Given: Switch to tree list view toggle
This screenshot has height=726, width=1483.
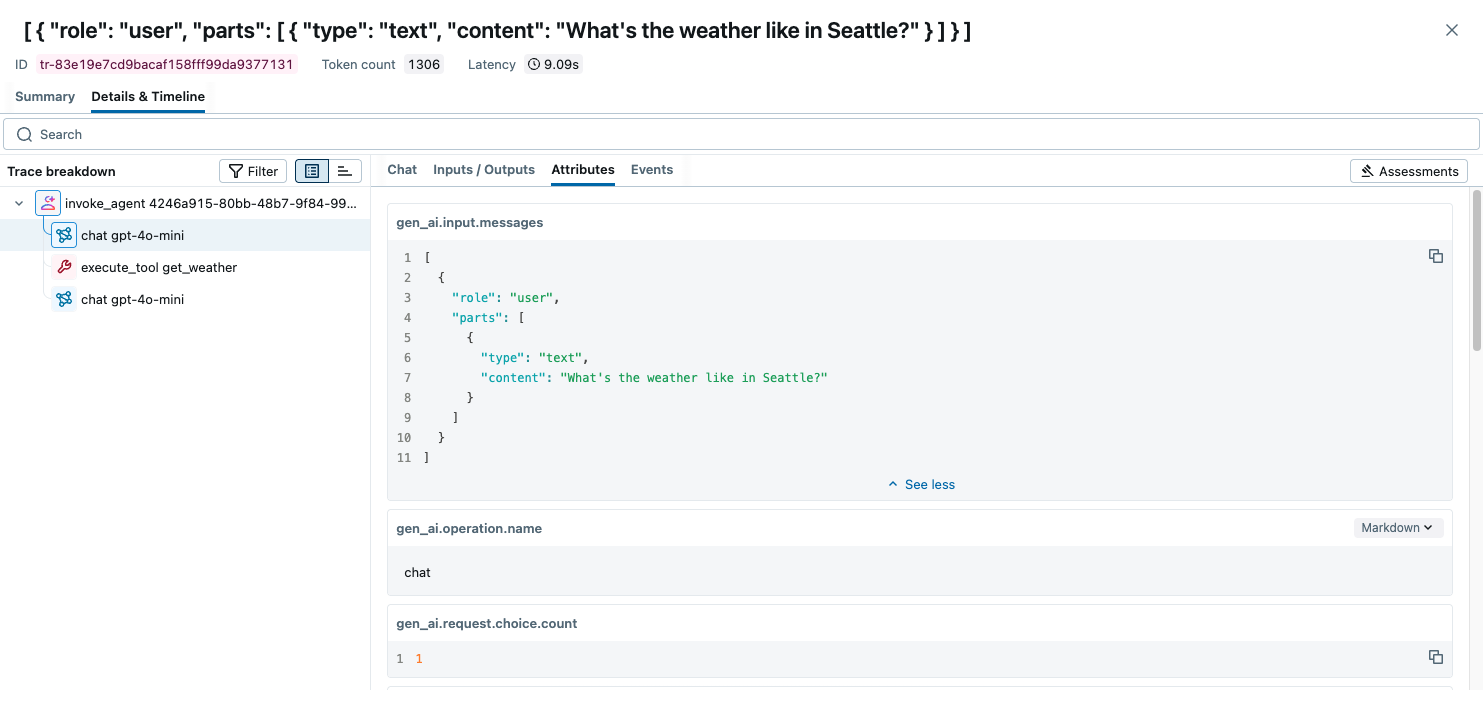Looking at the screenshot, I should [x=312, y=171].
